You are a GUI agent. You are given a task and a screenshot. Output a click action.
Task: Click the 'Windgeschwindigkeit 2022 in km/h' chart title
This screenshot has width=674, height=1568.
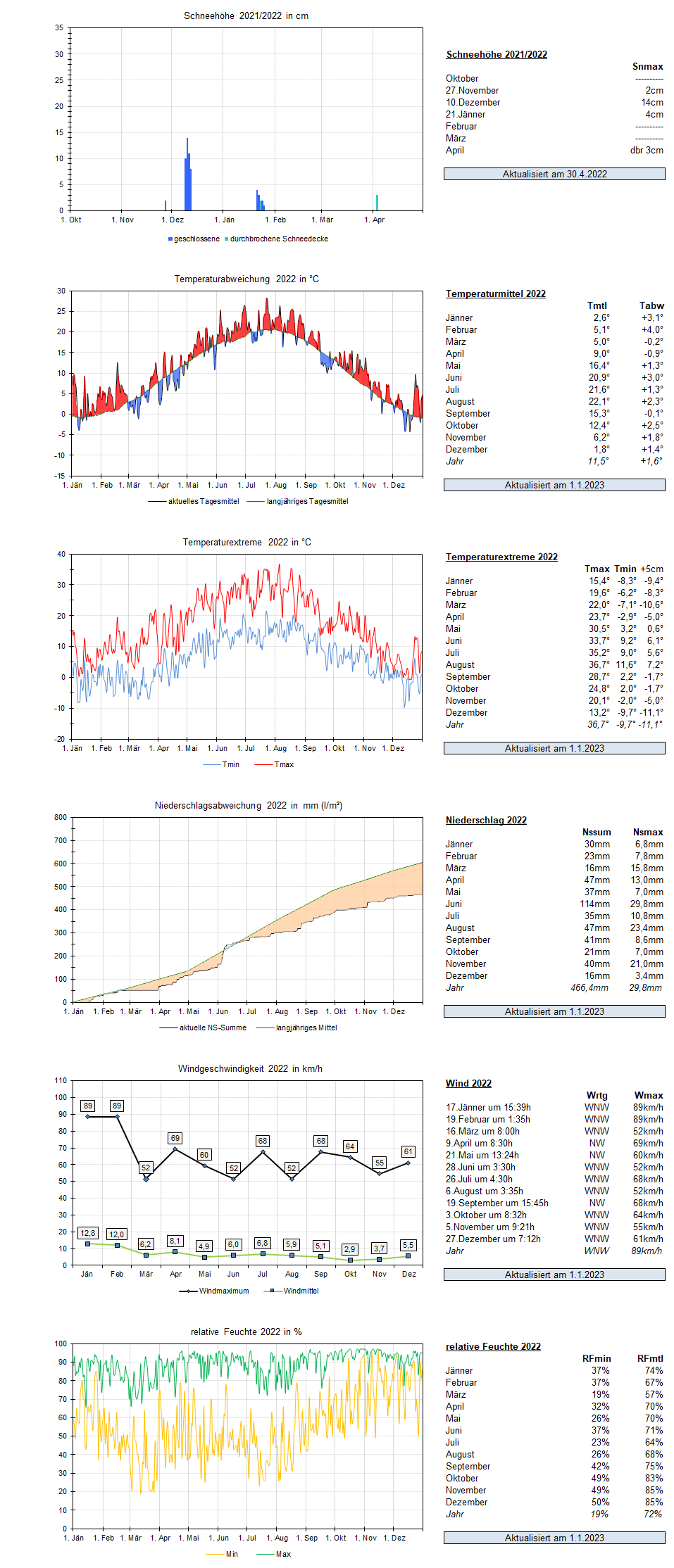[x=250, y=1068]
